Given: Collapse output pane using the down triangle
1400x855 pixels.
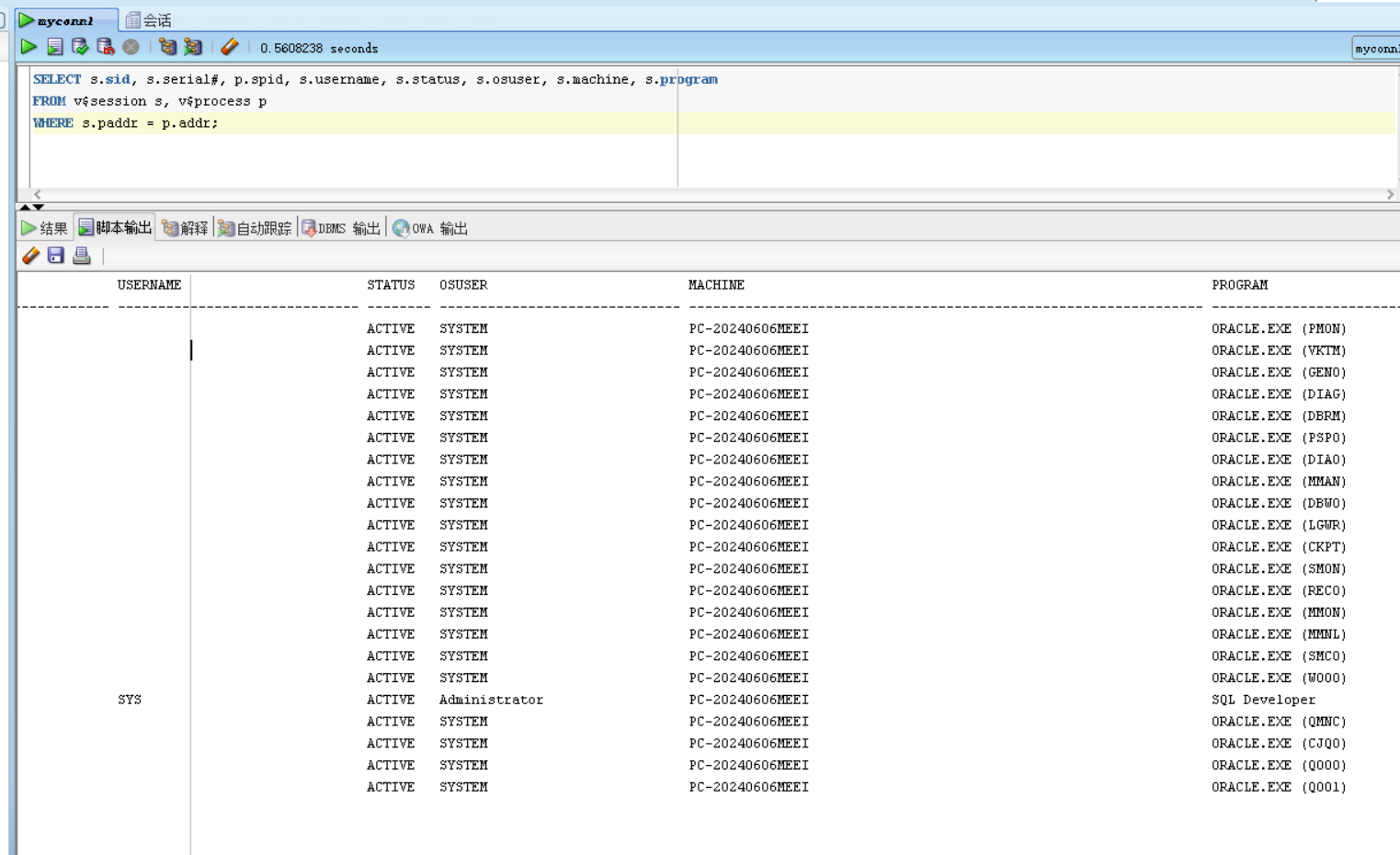Looking at the screenshot, I should tap(38, 207).
